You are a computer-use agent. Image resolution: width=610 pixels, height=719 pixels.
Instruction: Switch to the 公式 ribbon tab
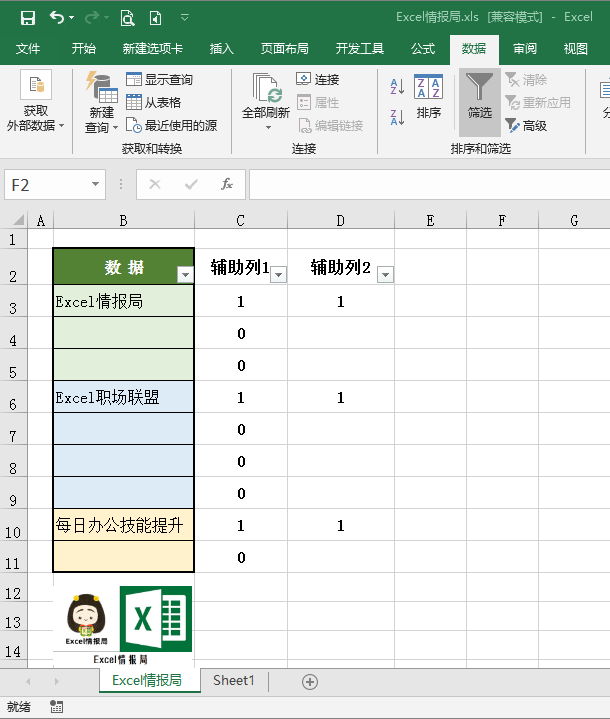click(422, 49)
